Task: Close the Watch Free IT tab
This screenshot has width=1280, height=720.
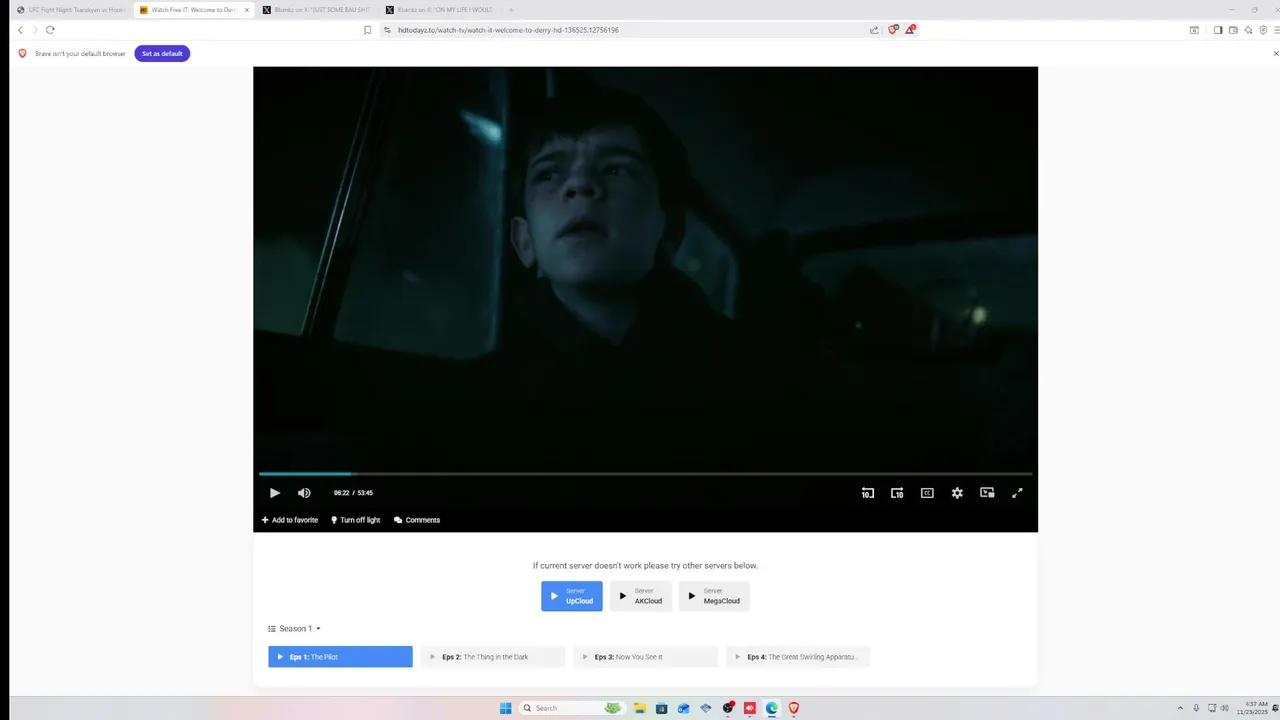Action: 247,10
